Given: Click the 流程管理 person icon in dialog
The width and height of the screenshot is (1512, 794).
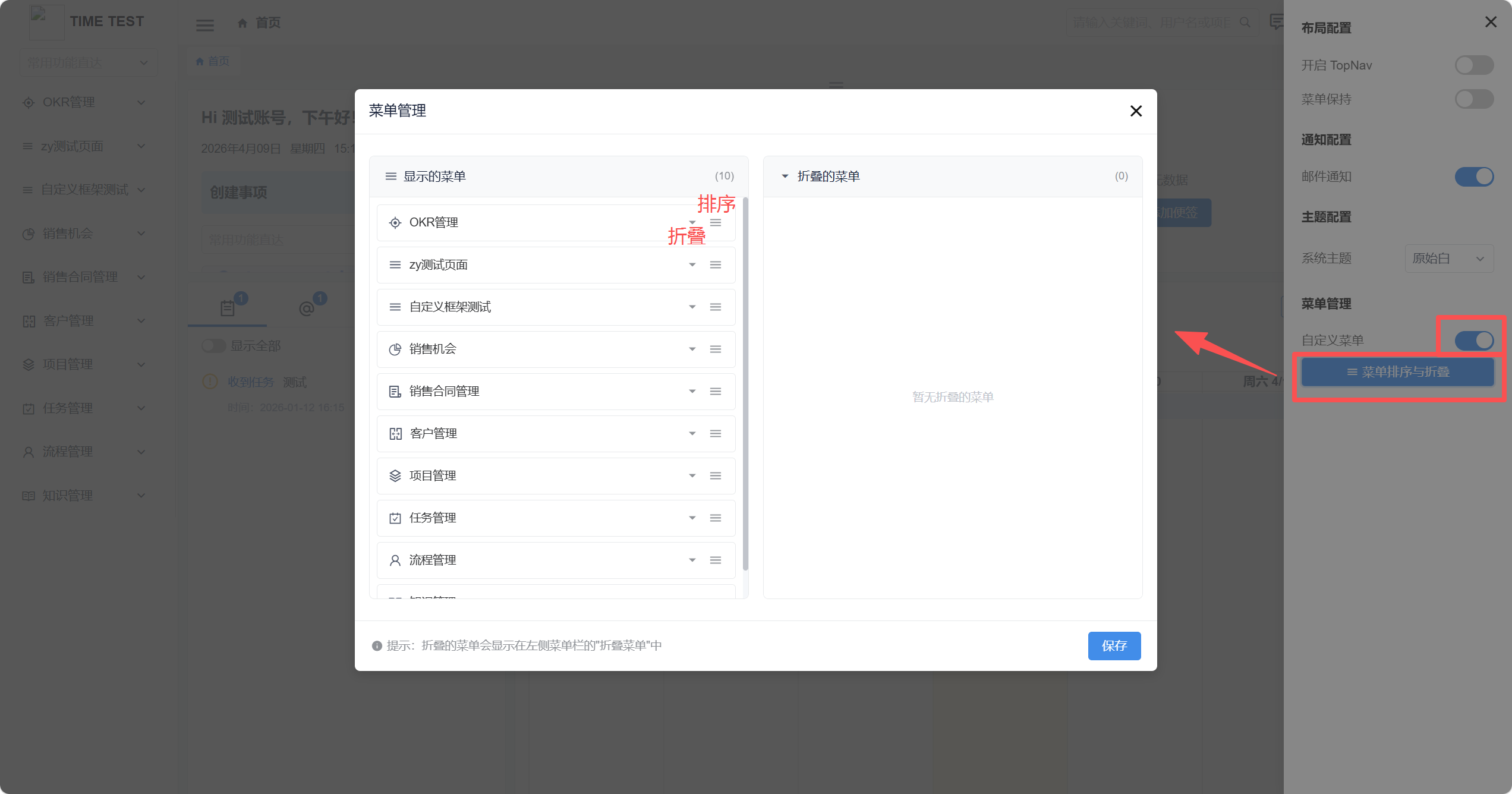Looking at the screenshot, I should pyautogui.click(x=395, y=560).
